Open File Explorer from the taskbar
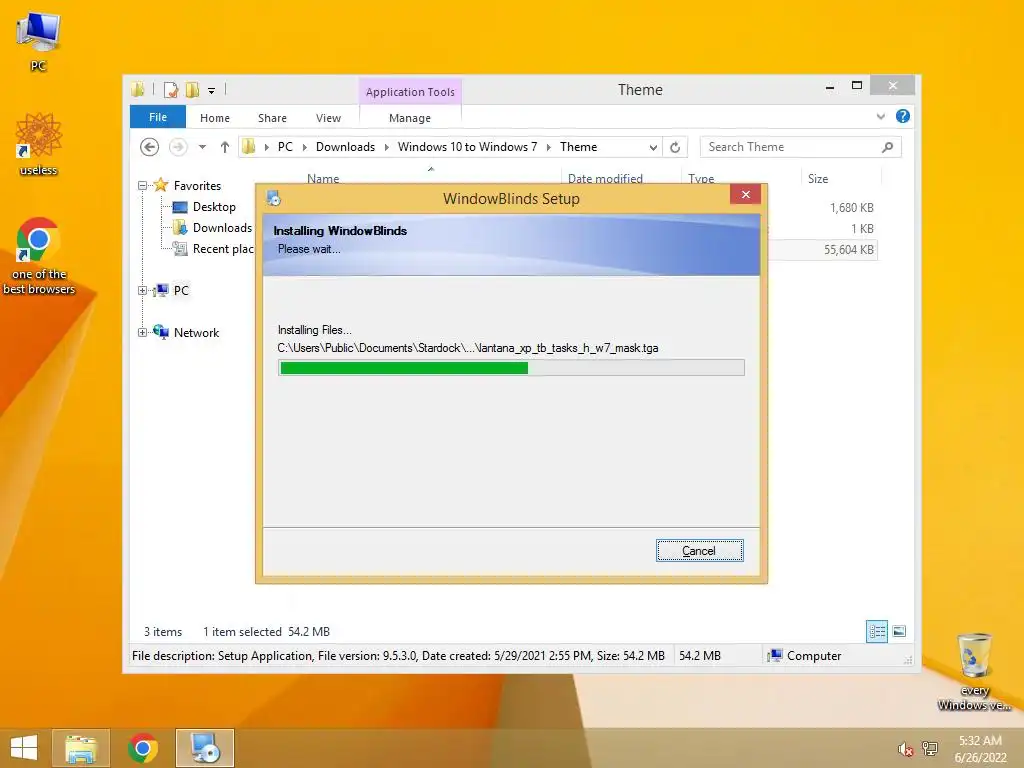1024x768 pixels. pyautogui.click(x=80, y=748)
